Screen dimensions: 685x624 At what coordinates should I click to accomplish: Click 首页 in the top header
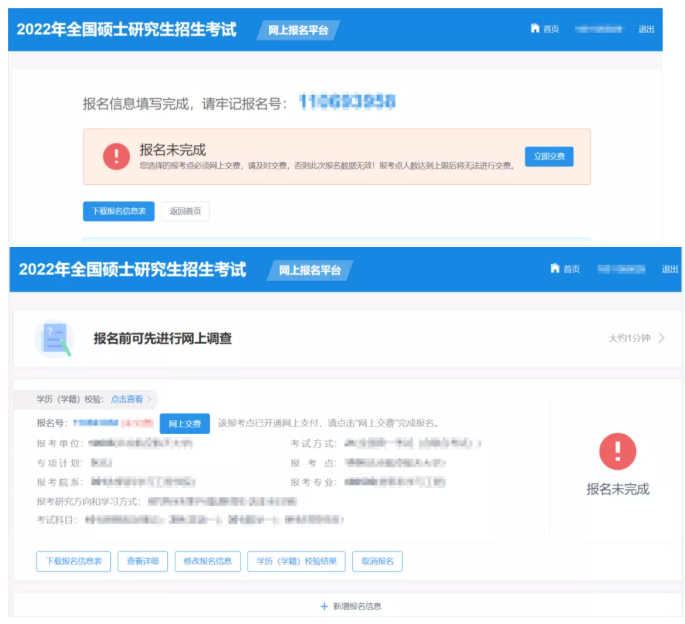[x=551, y=29]
